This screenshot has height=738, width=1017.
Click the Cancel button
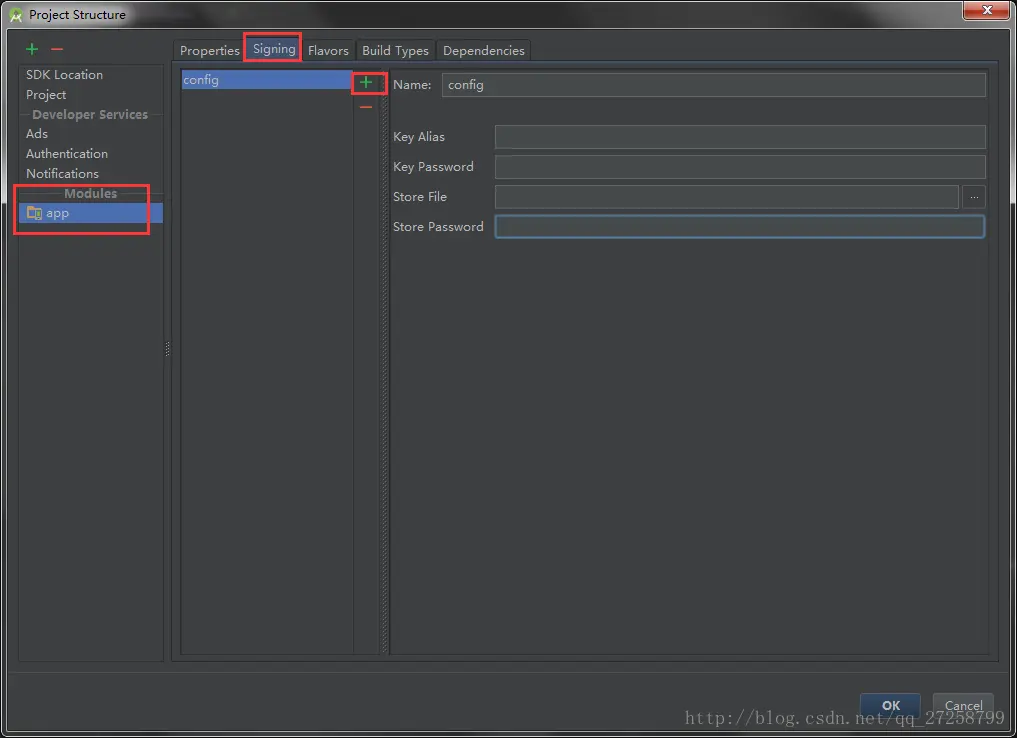963,706
